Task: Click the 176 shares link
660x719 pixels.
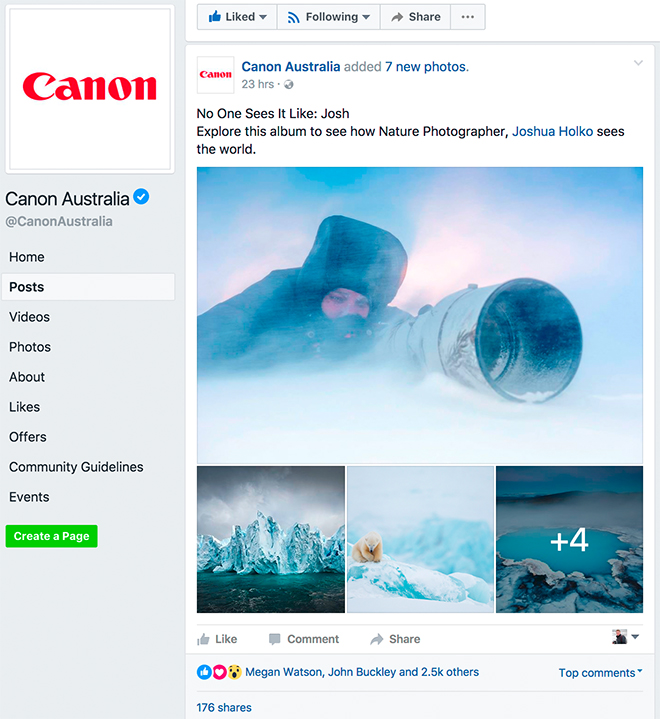Action: [x=224, y=708]
